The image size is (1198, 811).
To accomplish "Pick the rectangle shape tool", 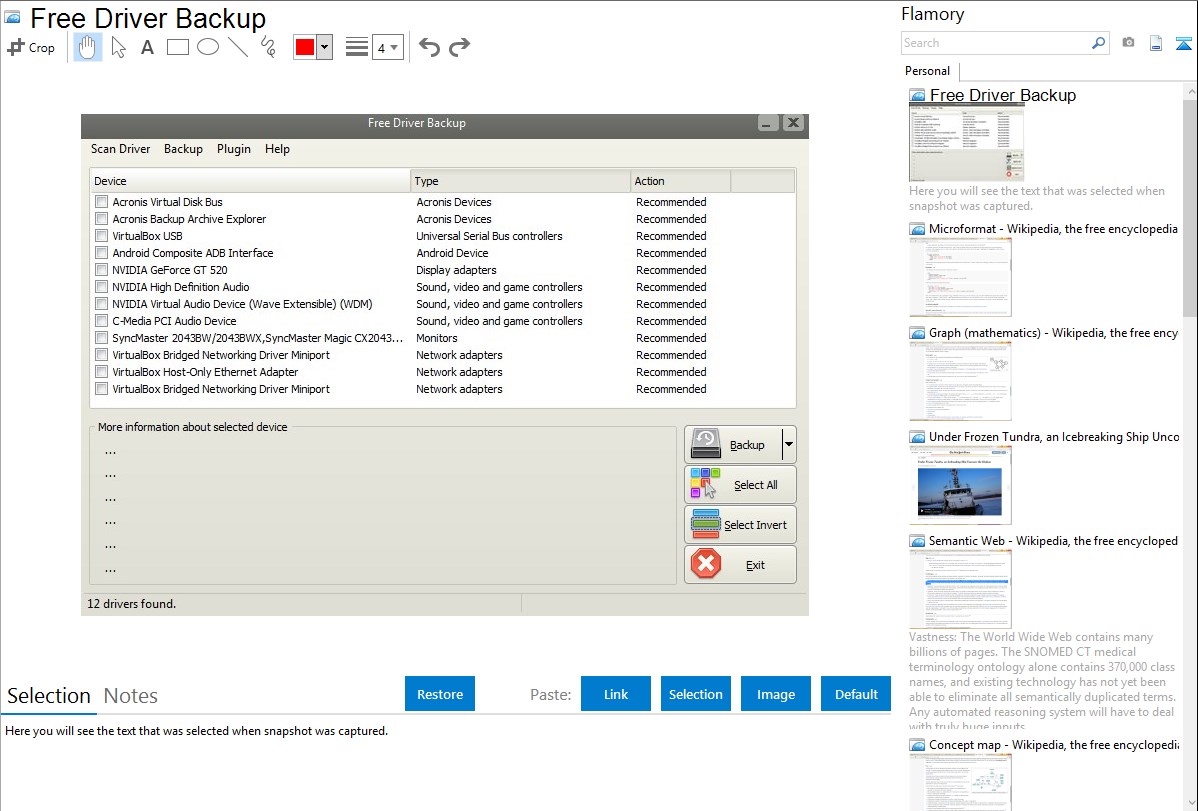I will pyautogui.click(x=178, y=47).
